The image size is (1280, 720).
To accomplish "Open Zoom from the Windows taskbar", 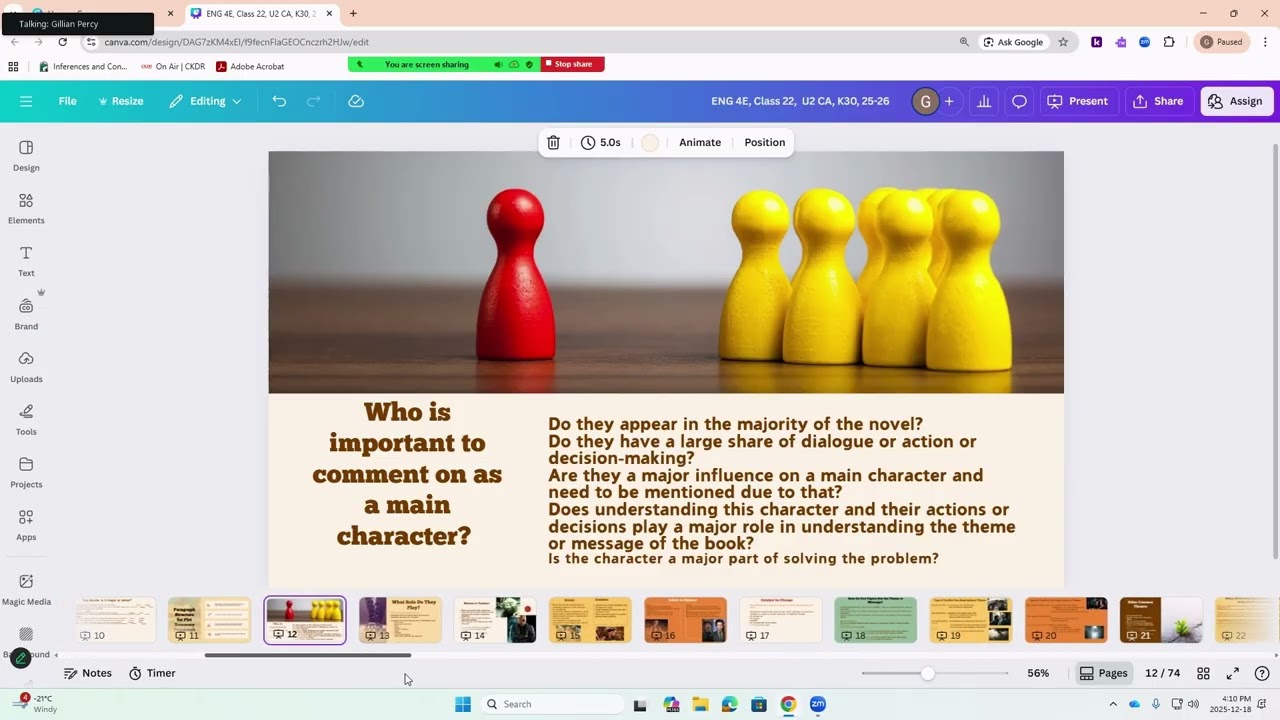I will (818, 704).
